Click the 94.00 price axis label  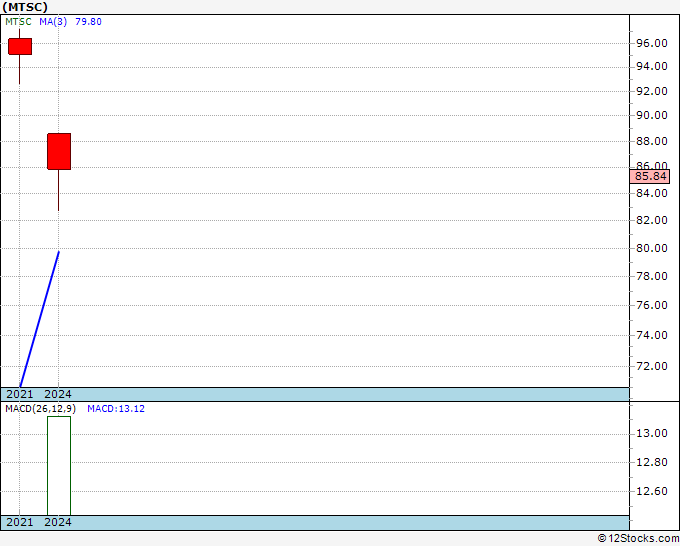tap(651, 66)
